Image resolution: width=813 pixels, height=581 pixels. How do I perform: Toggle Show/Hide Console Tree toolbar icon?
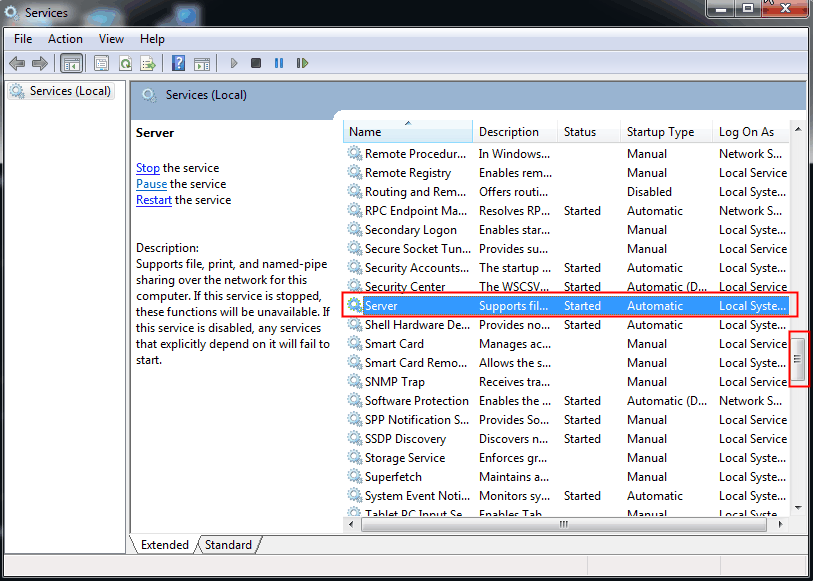tap(72, 63)
